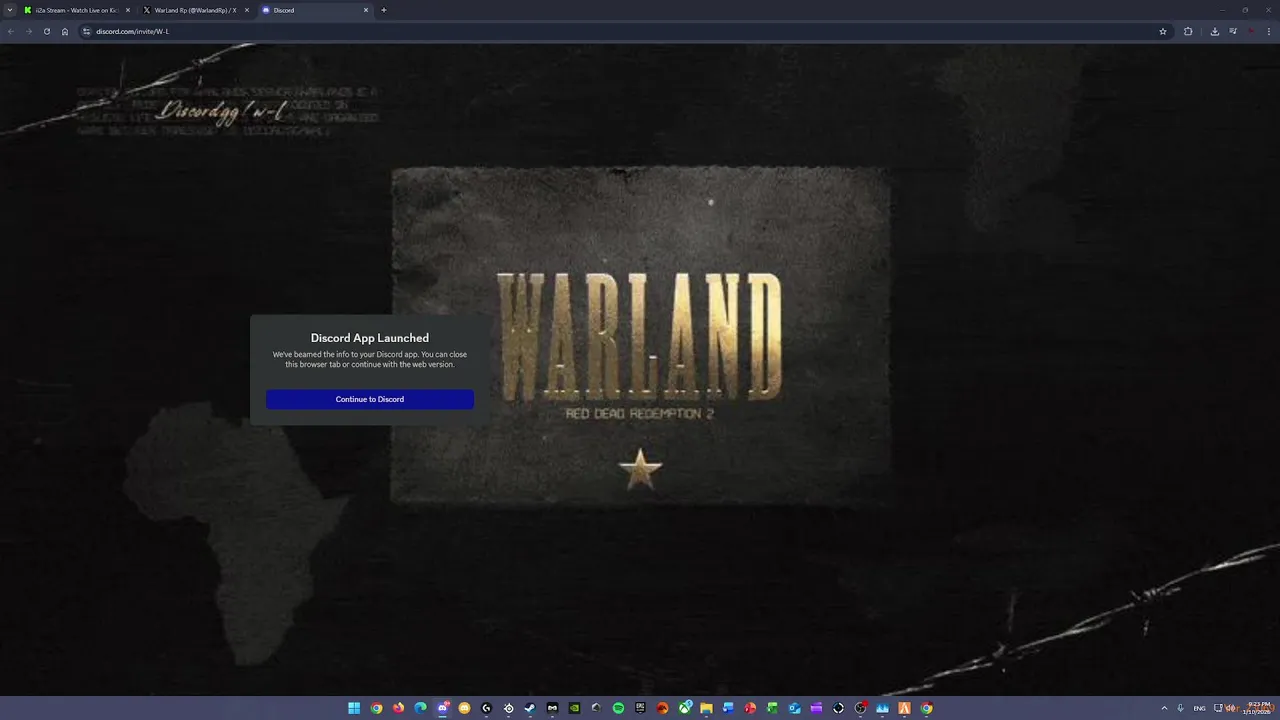This screenshot has width=1280, height=720.
Task: Switch the ENG input language
Action: (1200, 708)
